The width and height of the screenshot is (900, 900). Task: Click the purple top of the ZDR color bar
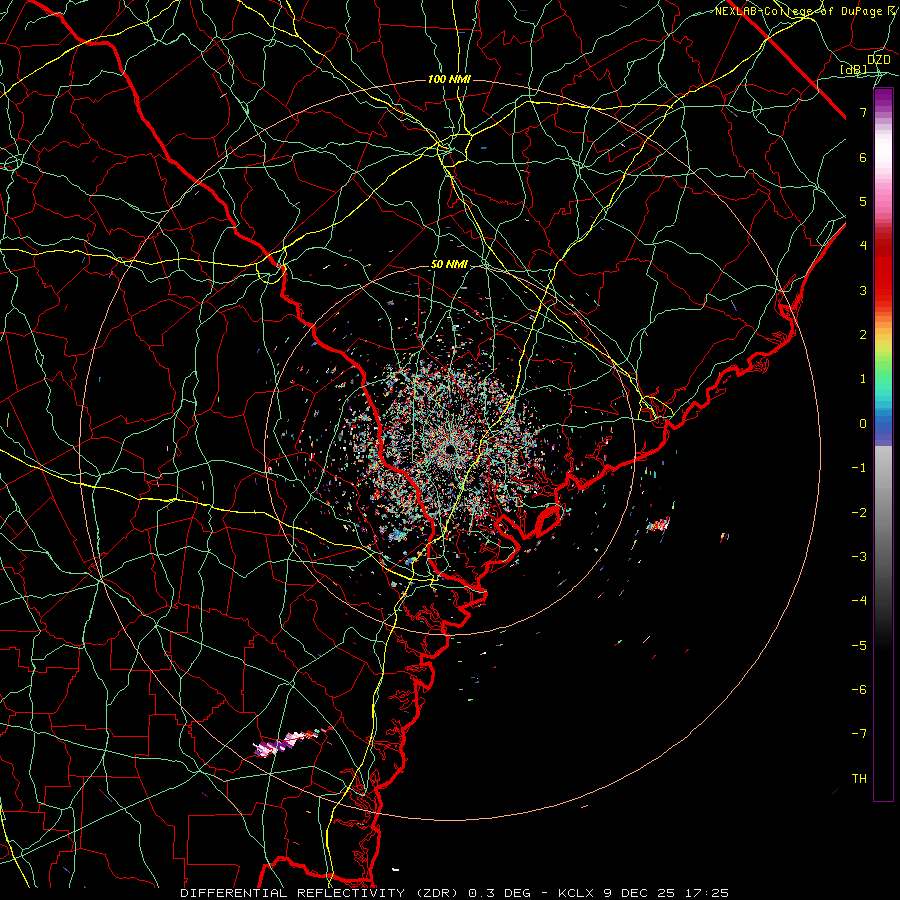coord(883,99)
